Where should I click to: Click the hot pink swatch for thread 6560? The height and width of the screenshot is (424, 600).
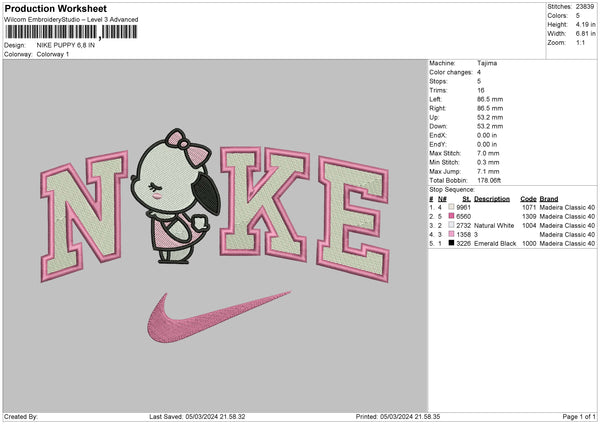point(451,216)
